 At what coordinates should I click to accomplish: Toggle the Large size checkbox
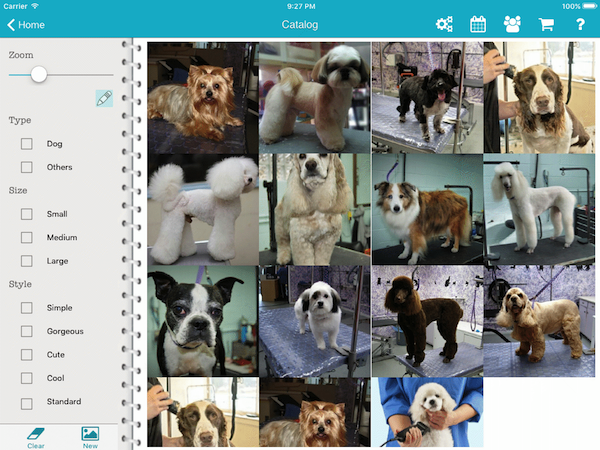[x=27, y=261]
